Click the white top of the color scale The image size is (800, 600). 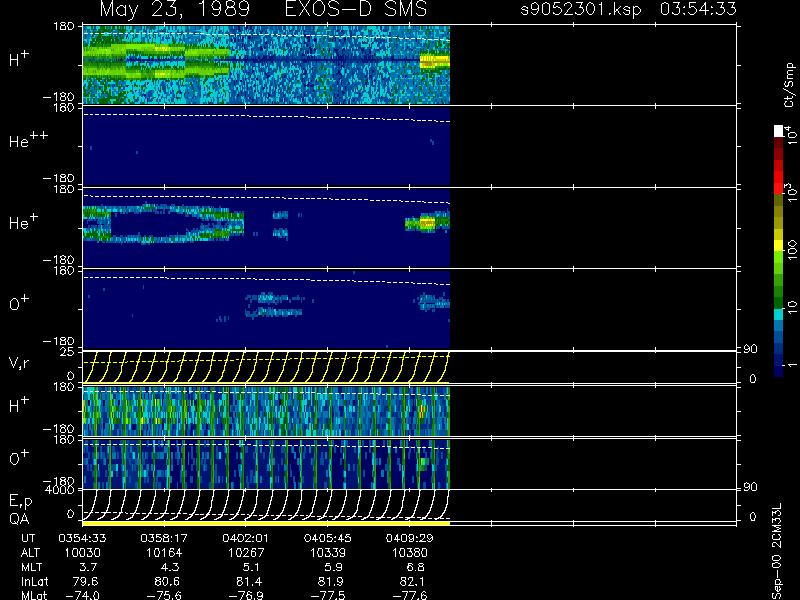click(779, 131)
